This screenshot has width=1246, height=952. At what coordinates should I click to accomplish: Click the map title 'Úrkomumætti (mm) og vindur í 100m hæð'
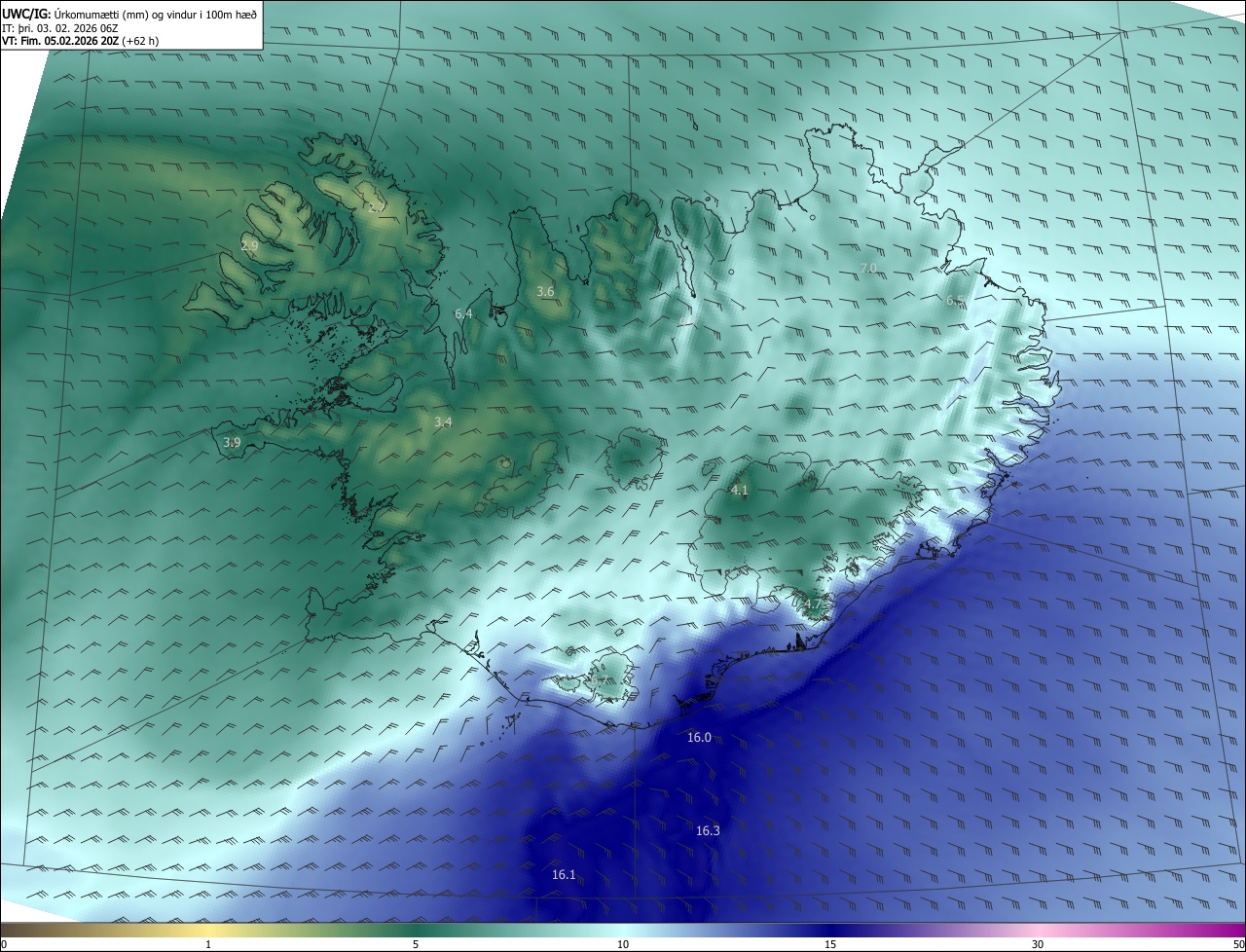point(156,14)
